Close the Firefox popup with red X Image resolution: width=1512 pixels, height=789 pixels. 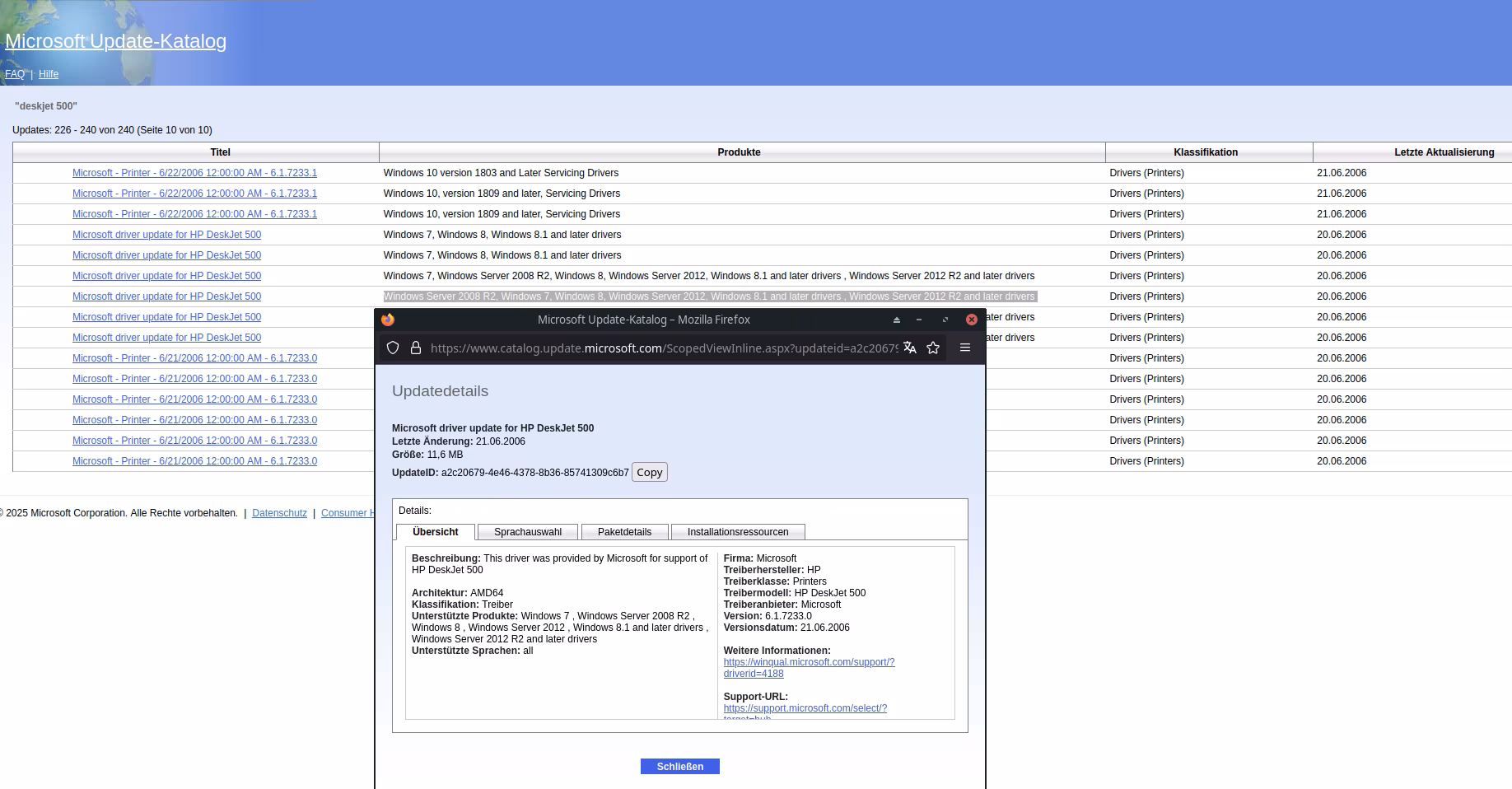coord(972,320)
